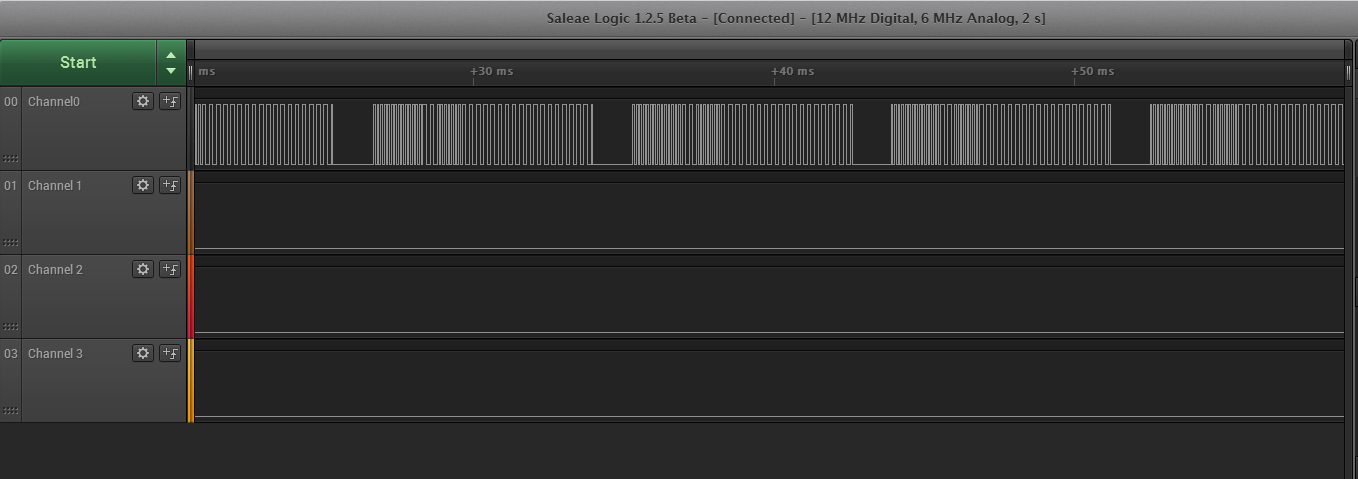Set trigger edge for Channel 3
Viewport: 1358px width, 479px height.
pos(170,353)
